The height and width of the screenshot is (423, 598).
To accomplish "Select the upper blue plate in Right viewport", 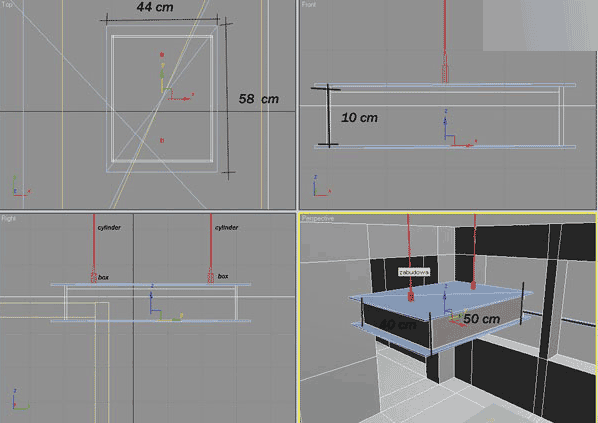I will pos(151,285).
